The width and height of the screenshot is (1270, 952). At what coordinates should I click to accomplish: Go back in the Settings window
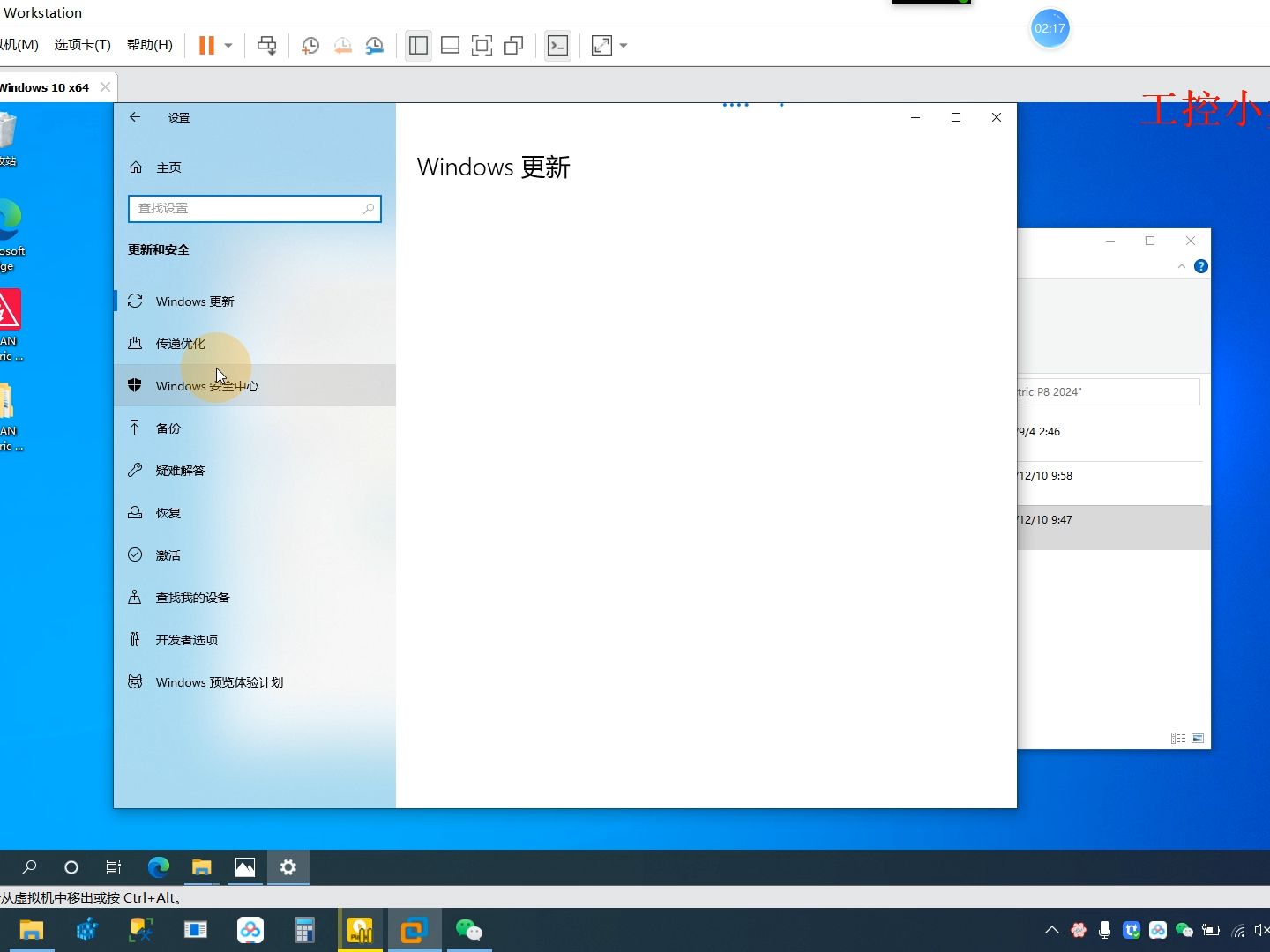coord(135,117)
